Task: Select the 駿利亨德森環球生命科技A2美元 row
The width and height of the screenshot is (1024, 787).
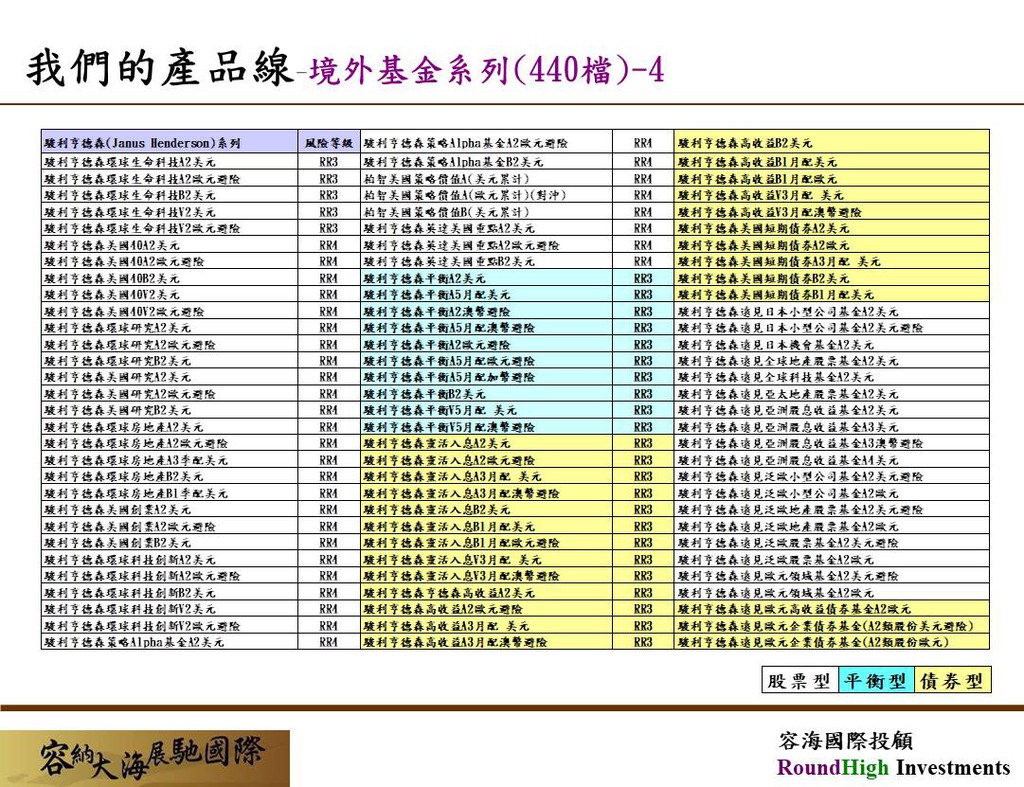Action: 169,161
